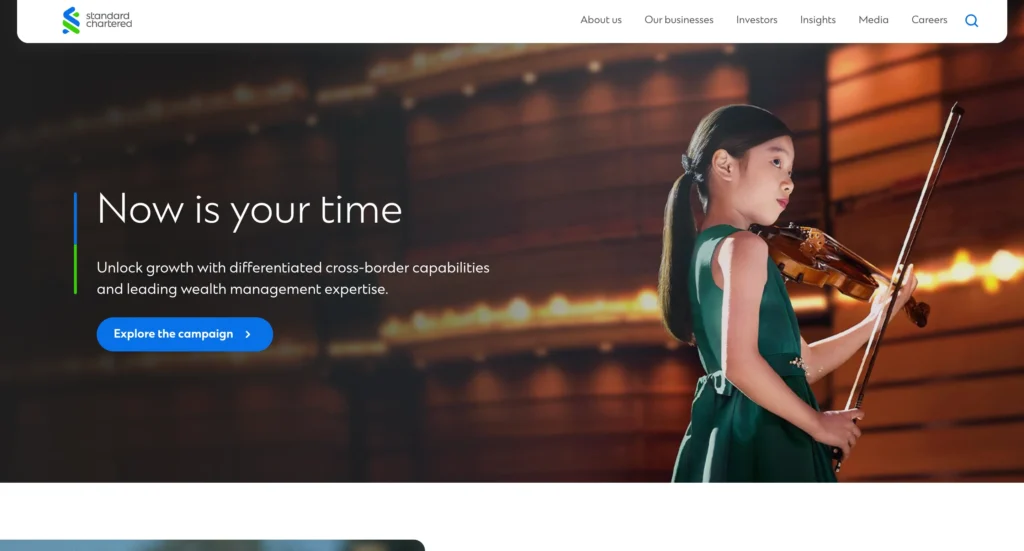The image size is (1024, 551).
Task: Open the Careers page link
Action: point(929,20)
